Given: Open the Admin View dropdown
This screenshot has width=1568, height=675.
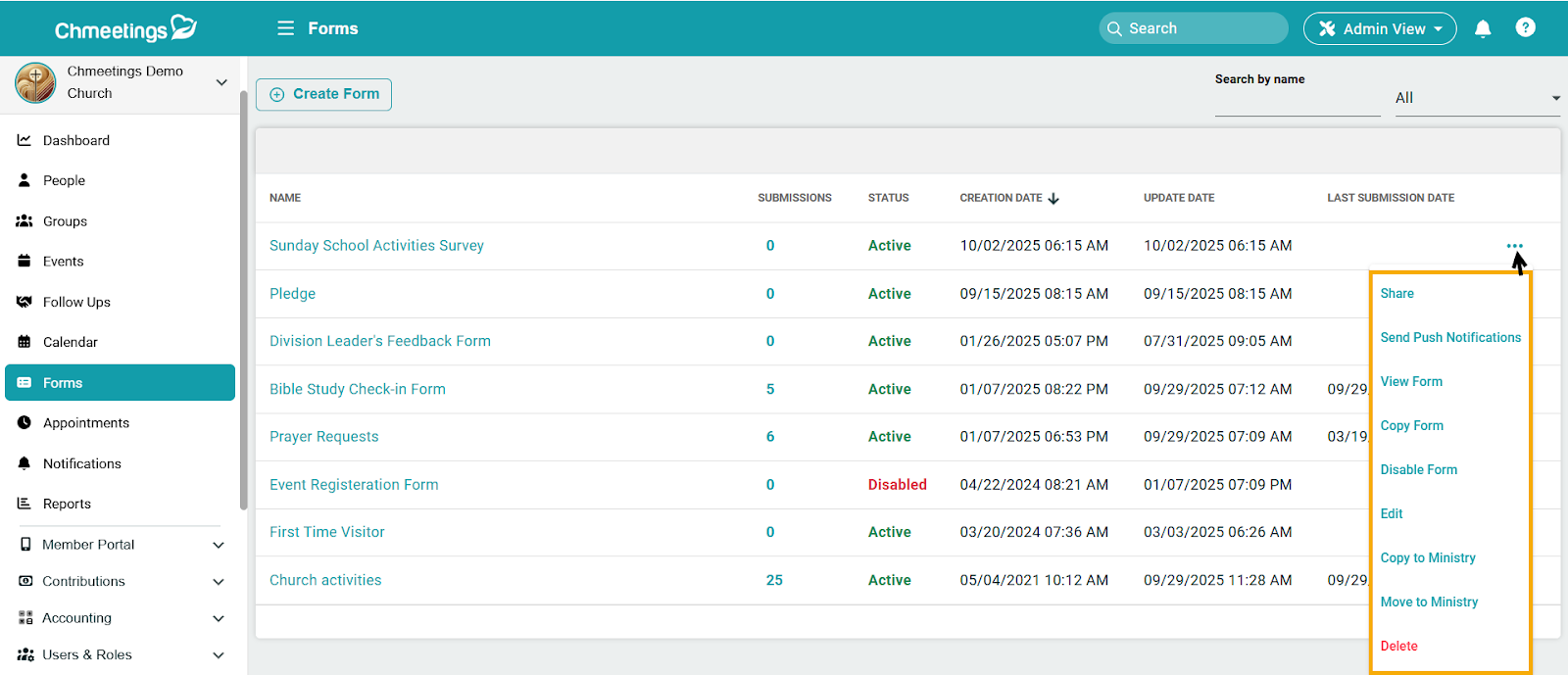Looking at the screenshot, I should 1379,28.
